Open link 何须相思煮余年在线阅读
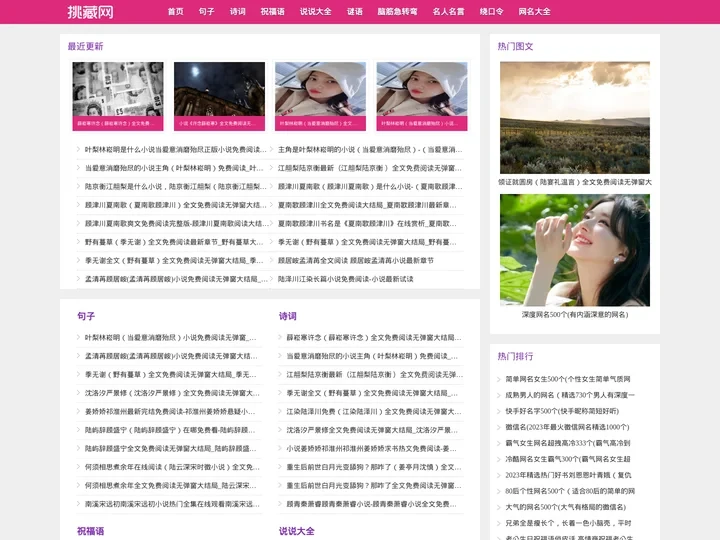The image size is (720, 540). 172,467
